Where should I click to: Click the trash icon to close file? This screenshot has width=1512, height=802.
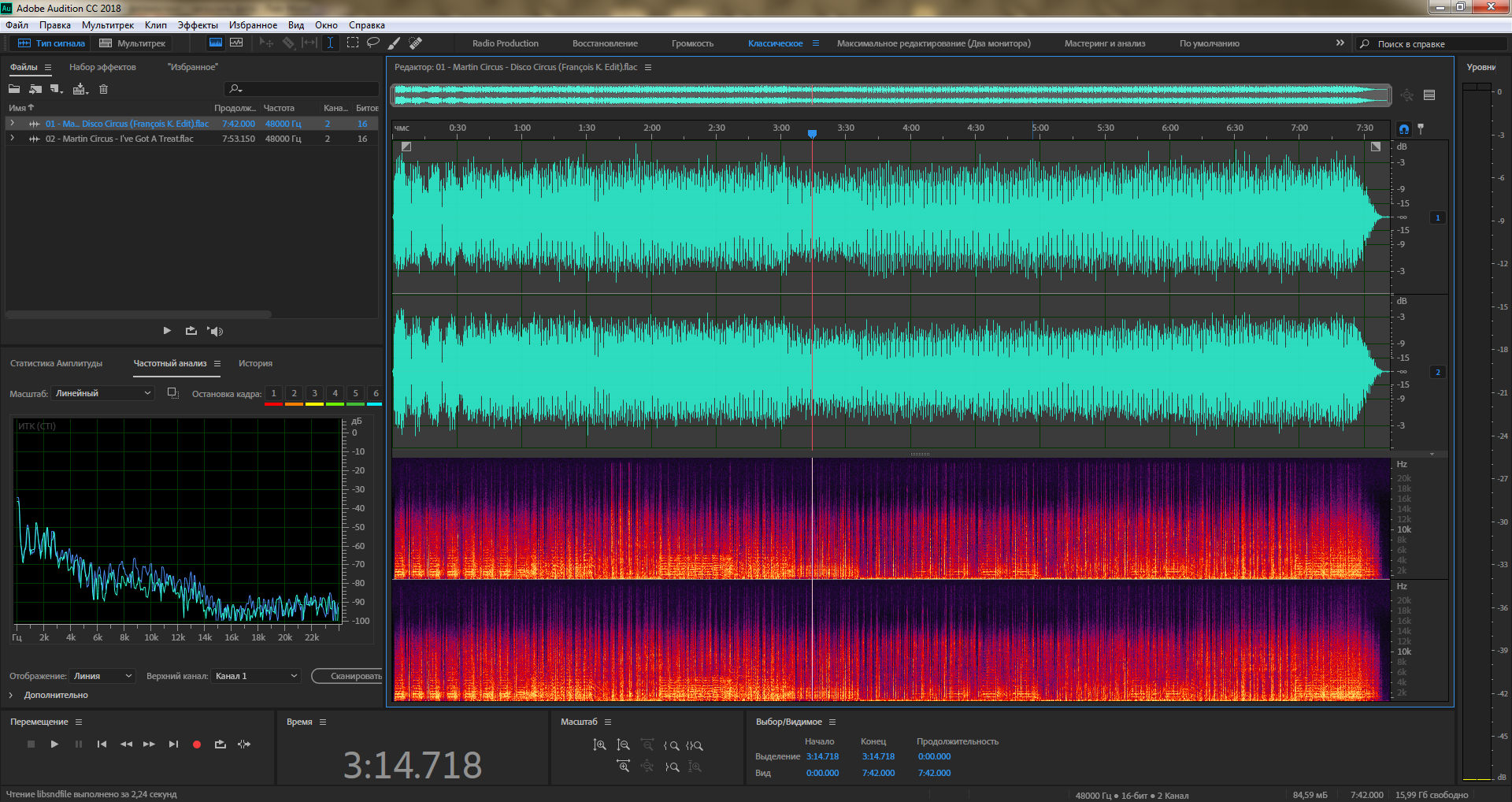click(103, 89)
